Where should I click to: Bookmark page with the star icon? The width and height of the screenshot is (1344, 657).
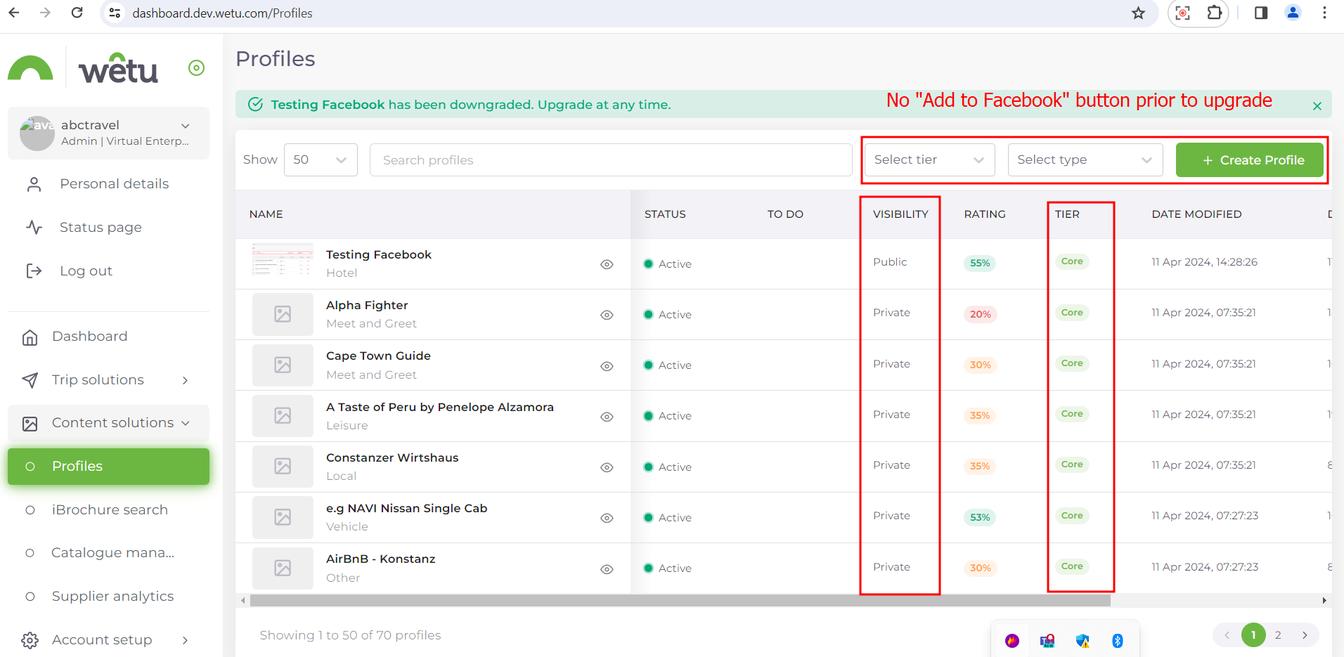pyautogui.click(x=1138, y=13)
